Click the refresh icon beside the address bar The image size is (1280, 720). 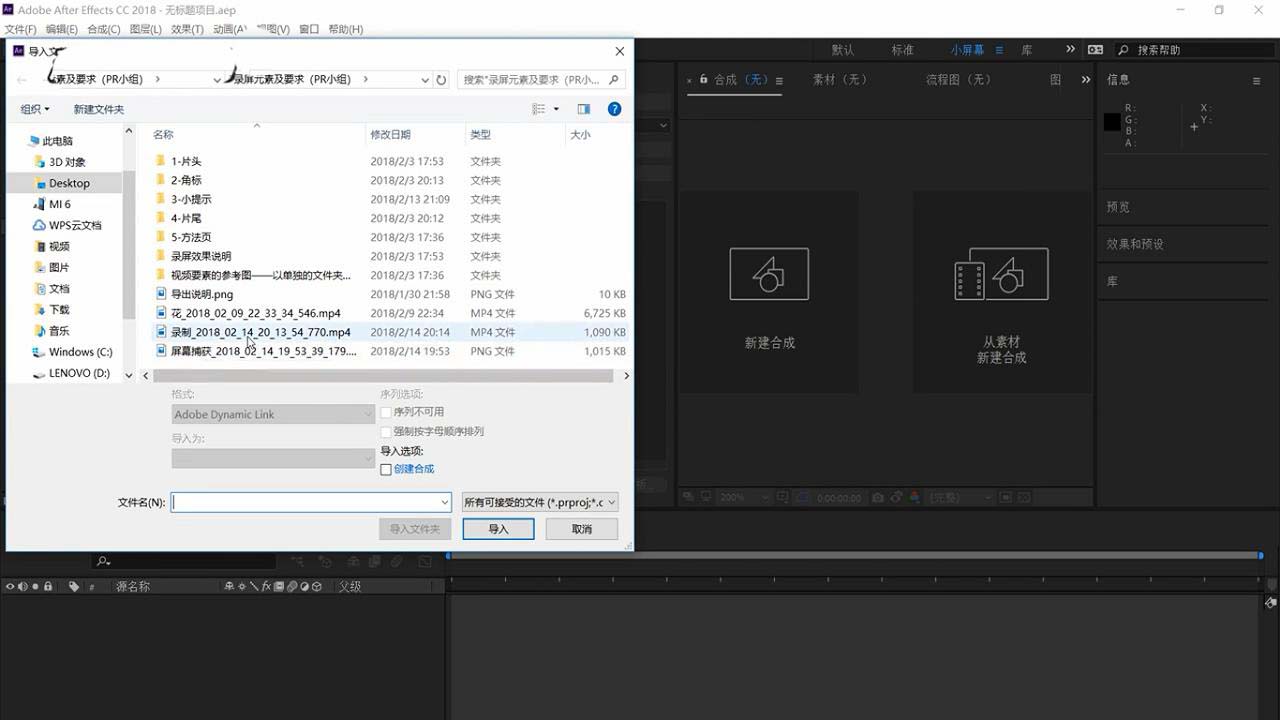tap(441, 79)
